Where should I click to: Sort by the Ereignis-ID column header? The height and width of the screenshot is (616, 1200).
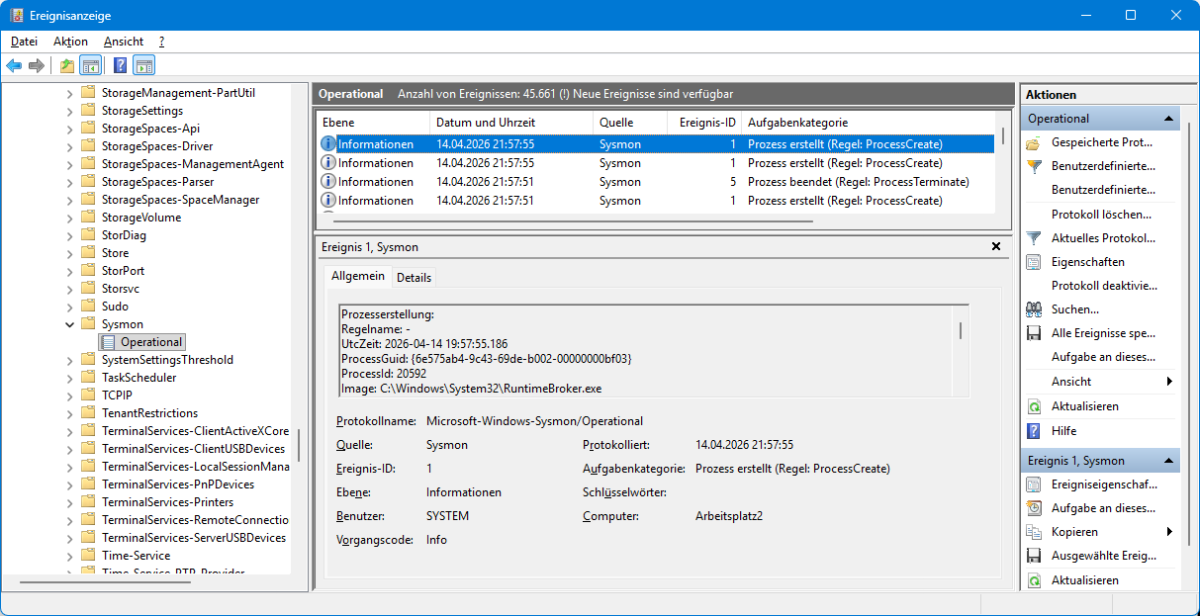click(704, 122)
